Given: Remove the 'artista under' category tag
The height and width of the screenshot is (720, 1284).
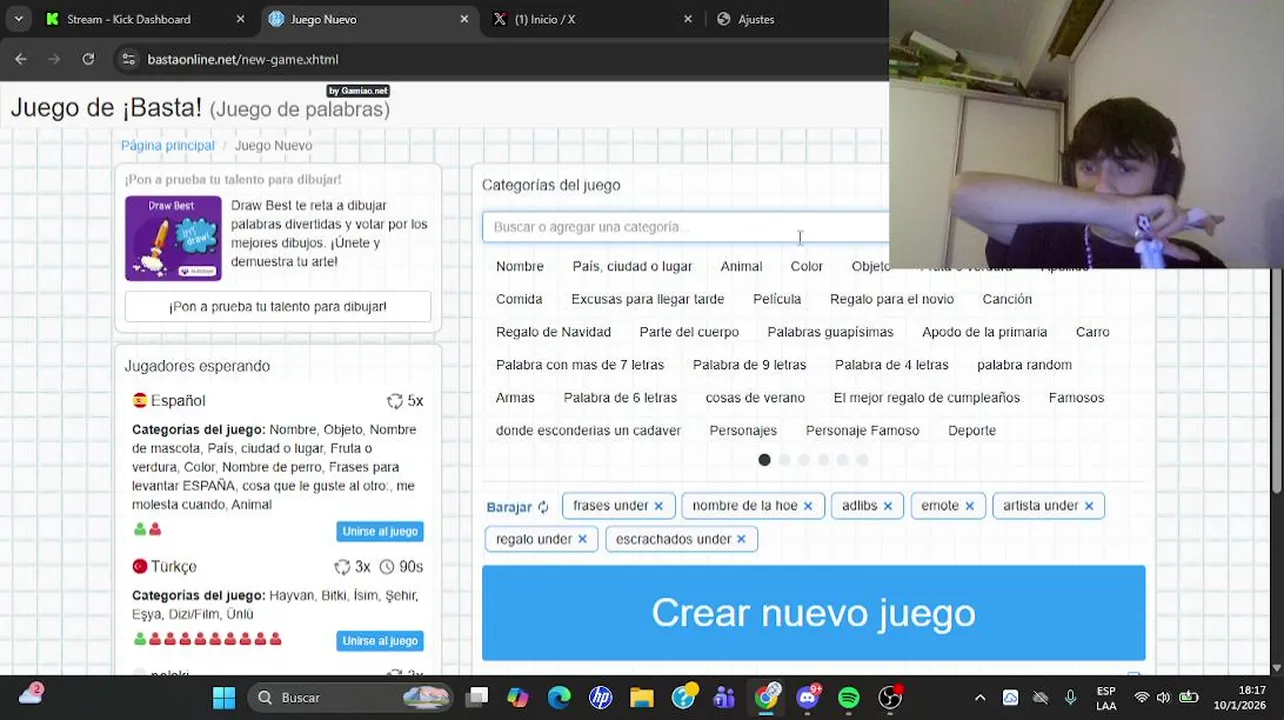Looking at the screenshot, I should click(1089, 506).
